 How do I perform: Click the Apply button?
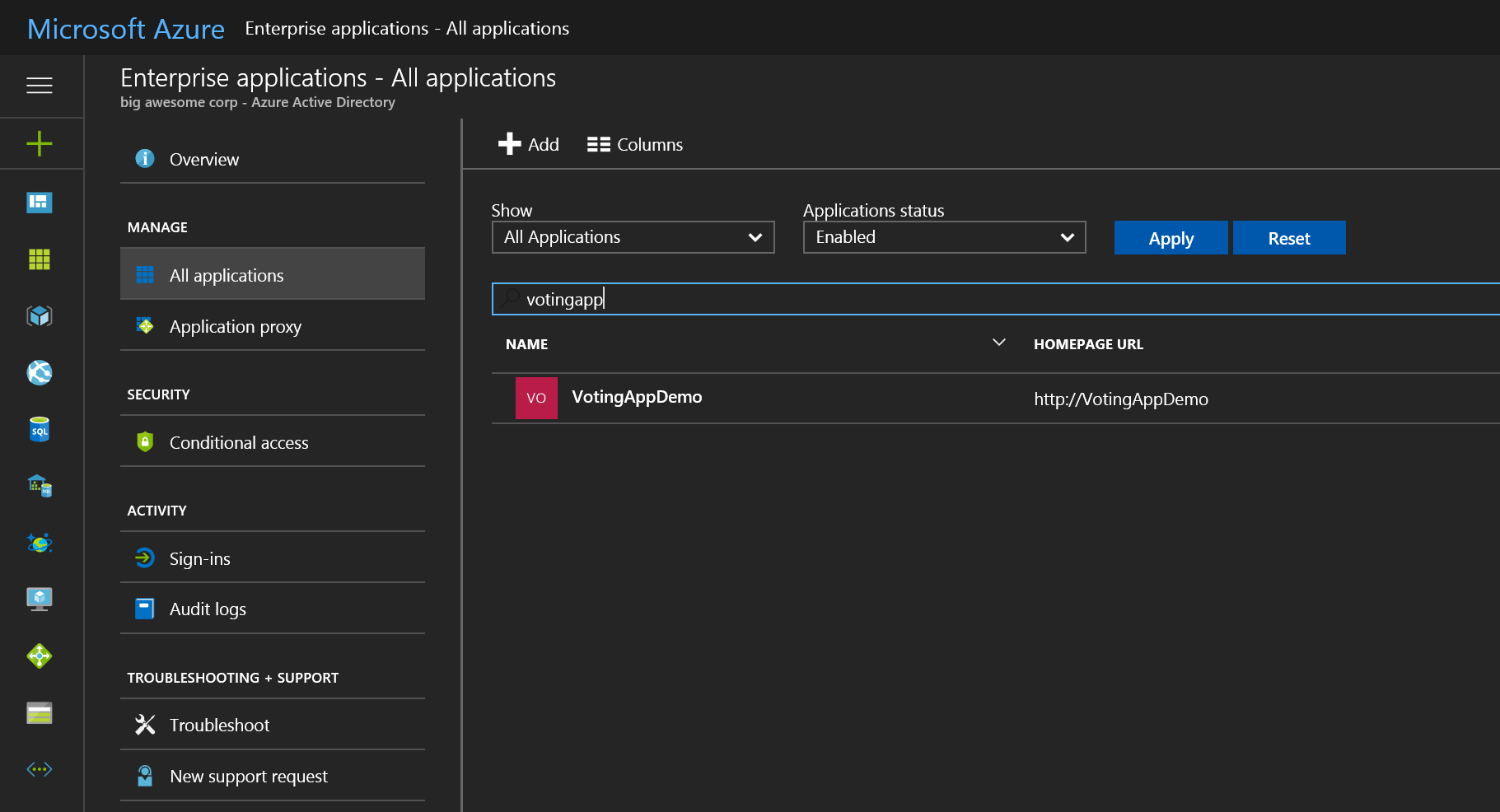(x=1171, y=238)
